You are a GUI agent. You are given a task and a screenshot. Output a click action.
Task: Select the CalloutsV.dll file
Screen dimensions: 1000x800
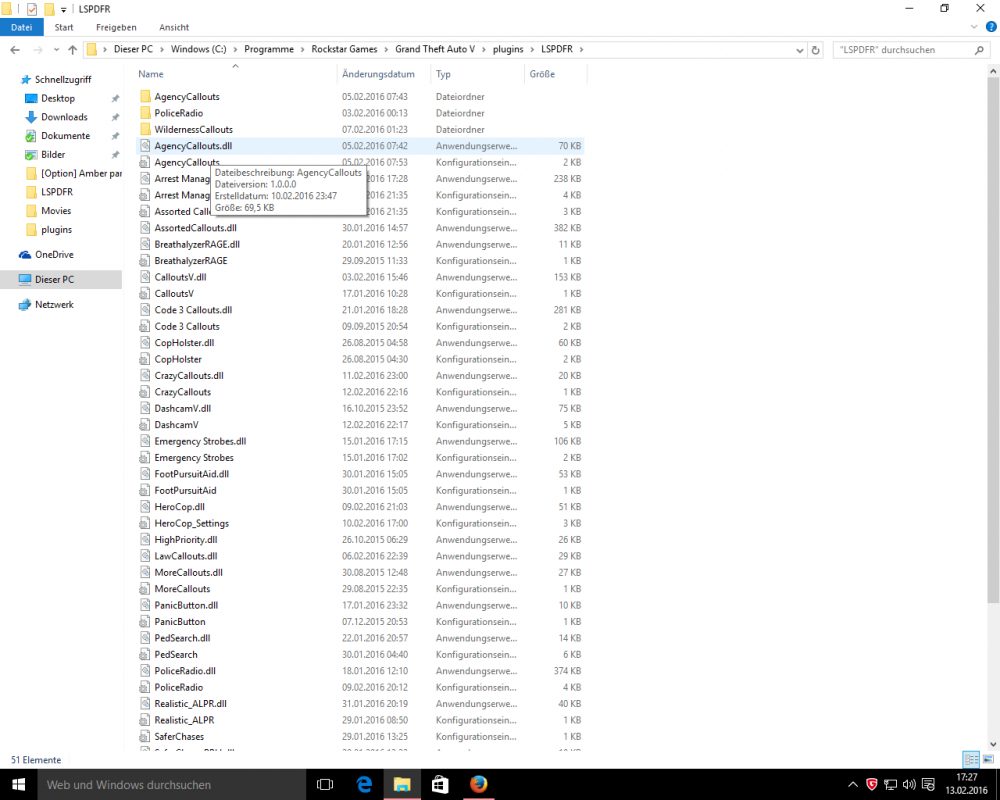tap(360, 278)
